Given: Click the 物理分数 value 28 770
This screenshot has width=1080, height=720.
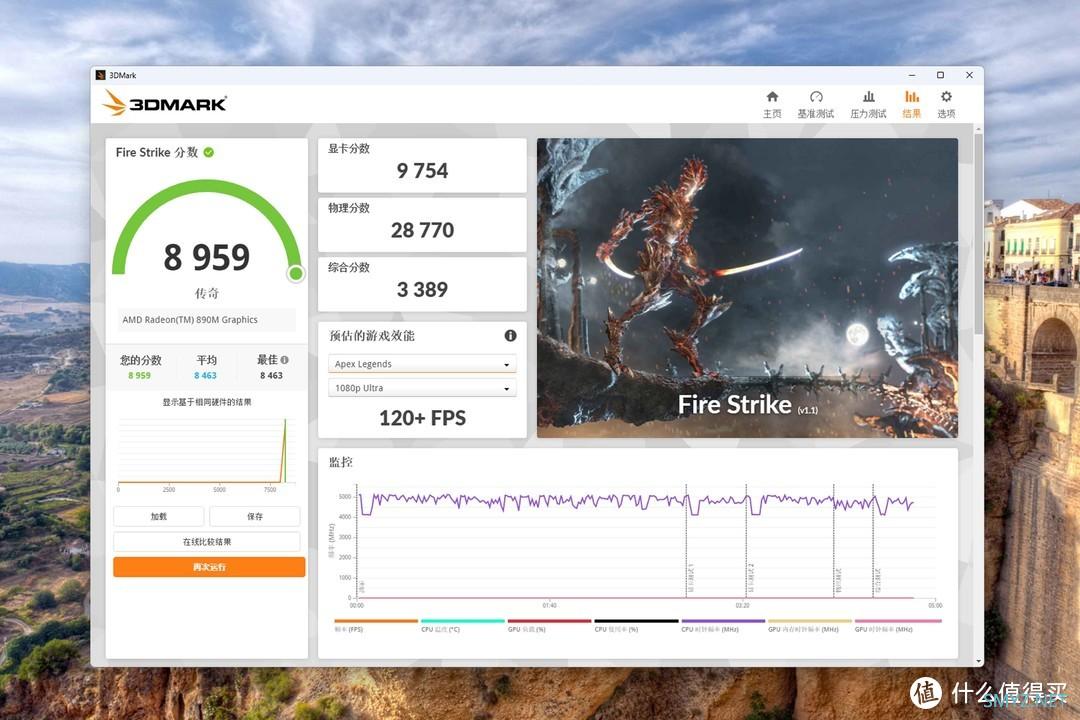Looking at the screenshot, I should 422,230.
